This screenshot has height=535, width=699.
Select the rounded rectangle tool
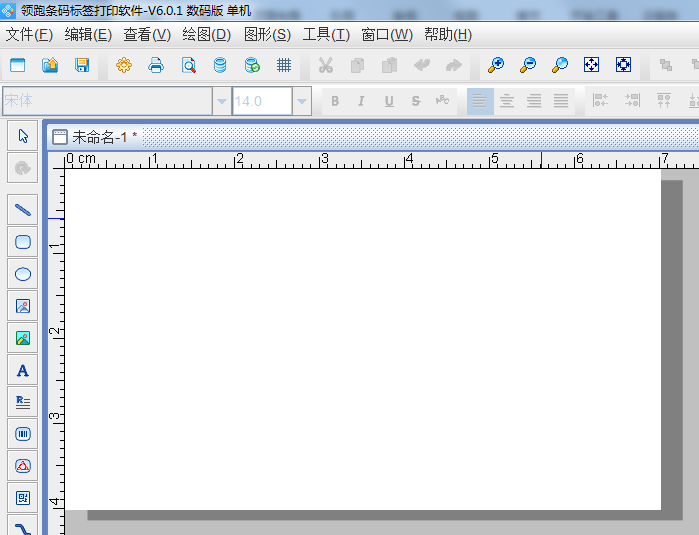23,242
